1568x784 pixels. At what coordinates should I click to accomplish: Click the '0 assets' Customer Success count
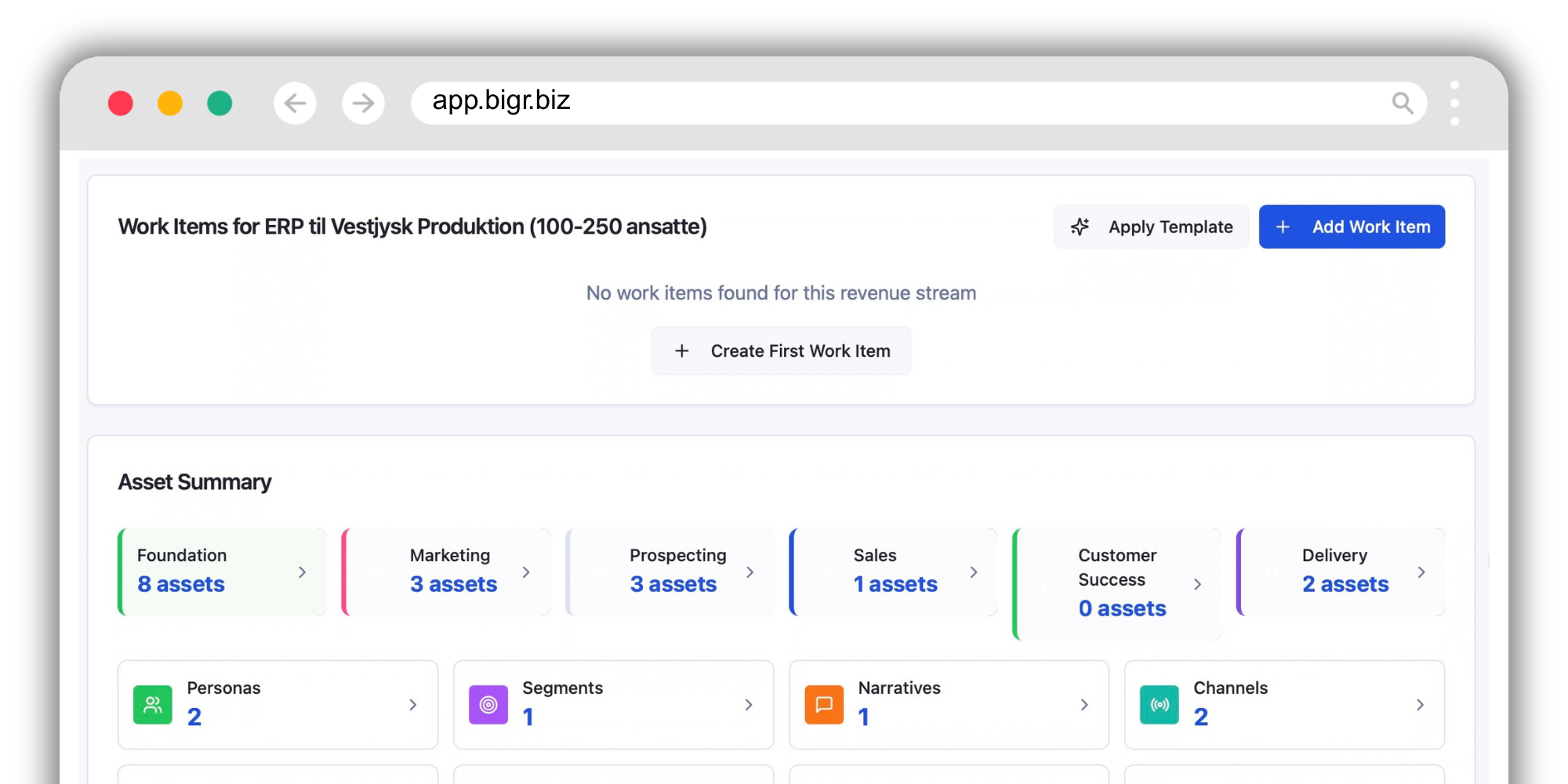[1122, 608]
